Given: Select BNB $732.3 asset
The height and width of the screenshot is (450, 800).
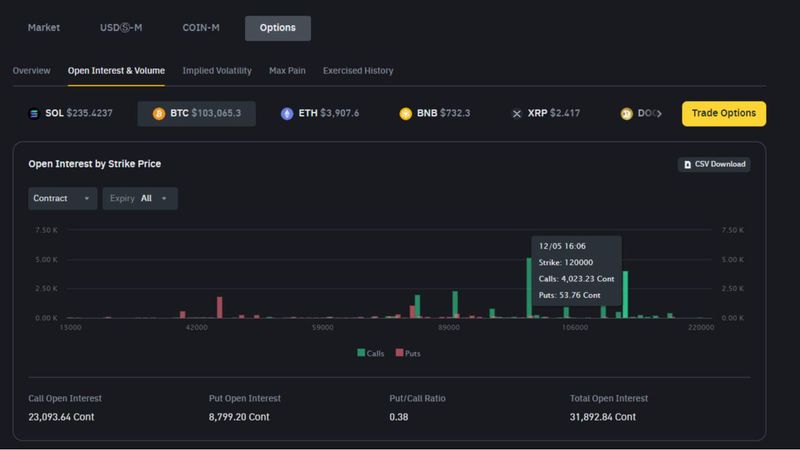Looking at the screenshot, I should tap(435, 113).
